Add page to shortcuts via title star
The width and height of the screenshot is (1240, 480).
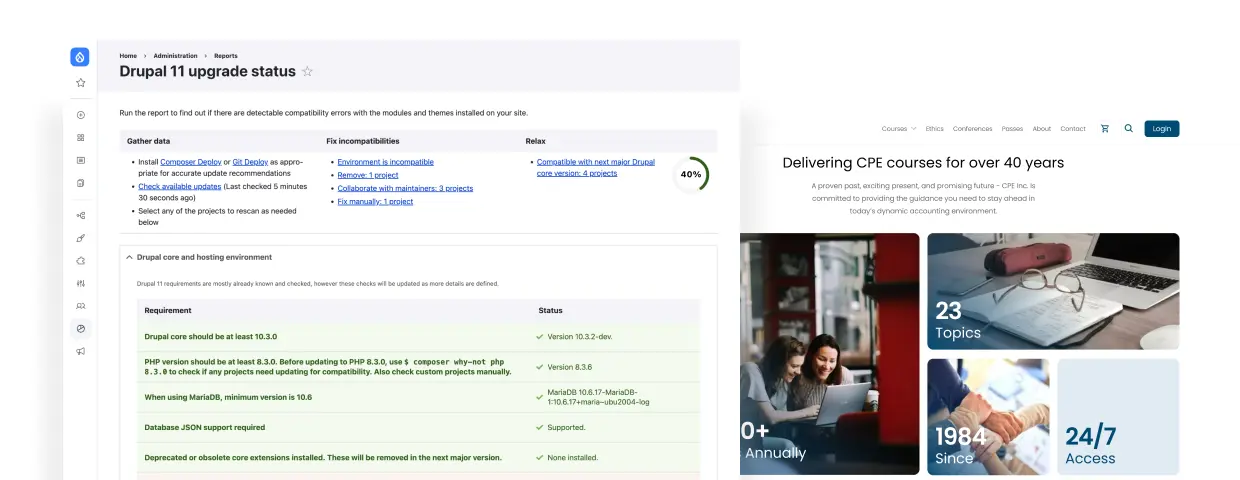[307, 72]
